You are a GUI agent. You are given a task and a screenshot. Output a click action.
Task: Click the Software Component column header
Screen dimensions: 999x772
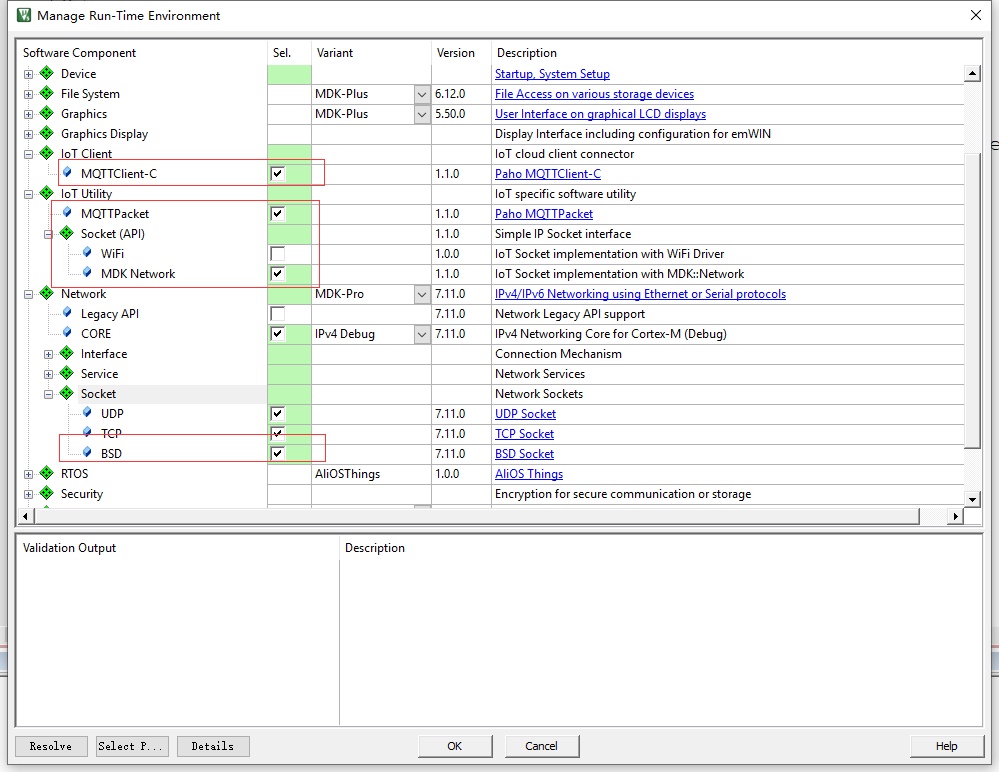pyautogui.click(x=141, y=53)
